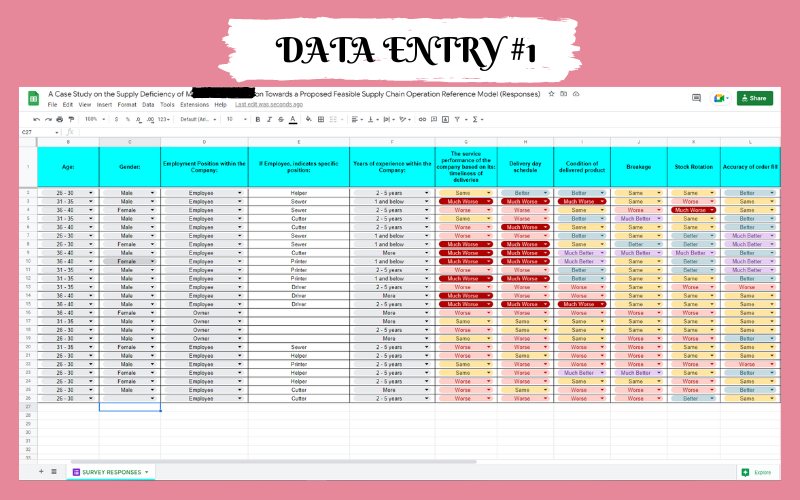Screen dimensions: 800x500
Task: Select the Breakage column header cell
Action: 639,167
